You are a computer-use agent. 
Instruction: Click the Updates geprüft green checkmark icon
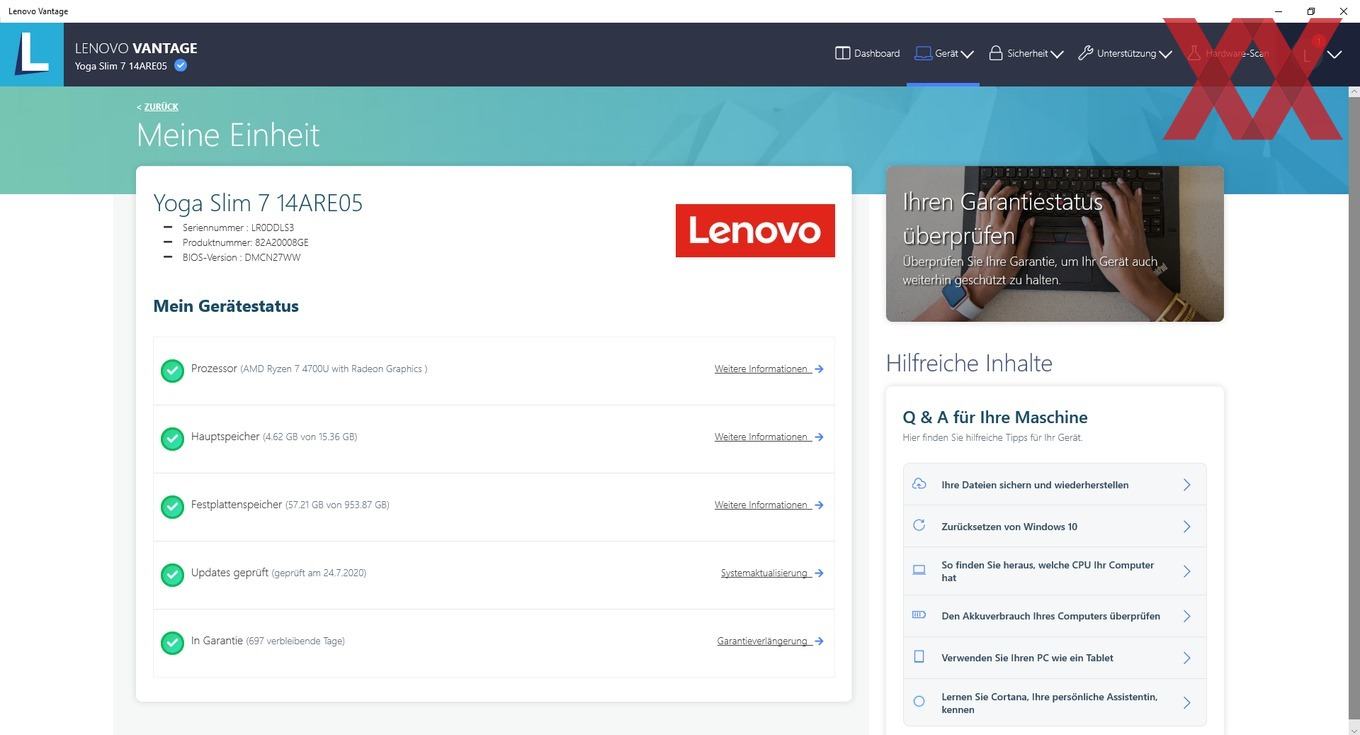pos(173,575)
